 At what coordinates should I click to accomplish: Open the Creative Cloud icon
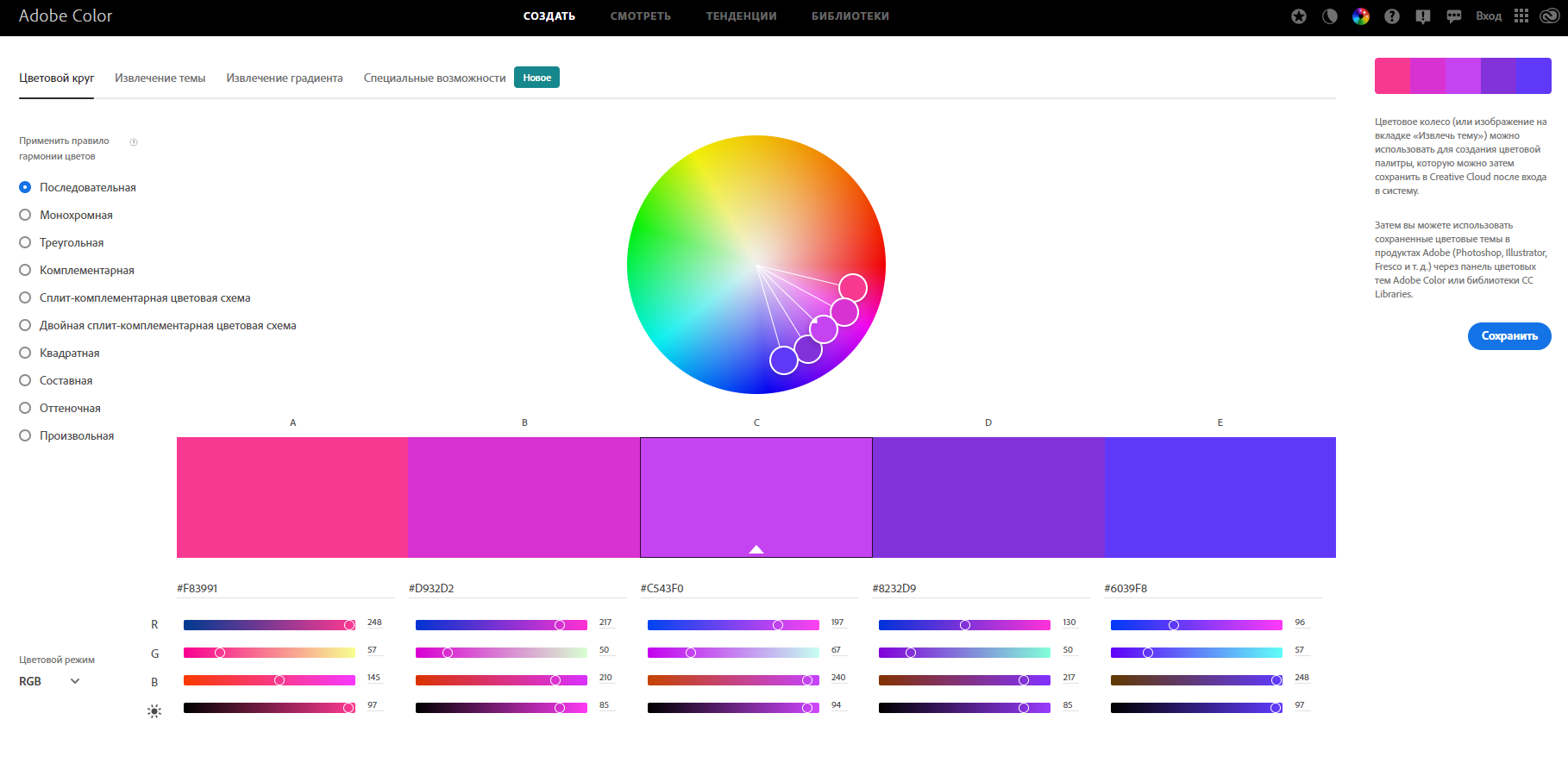tap(1549, 16)
